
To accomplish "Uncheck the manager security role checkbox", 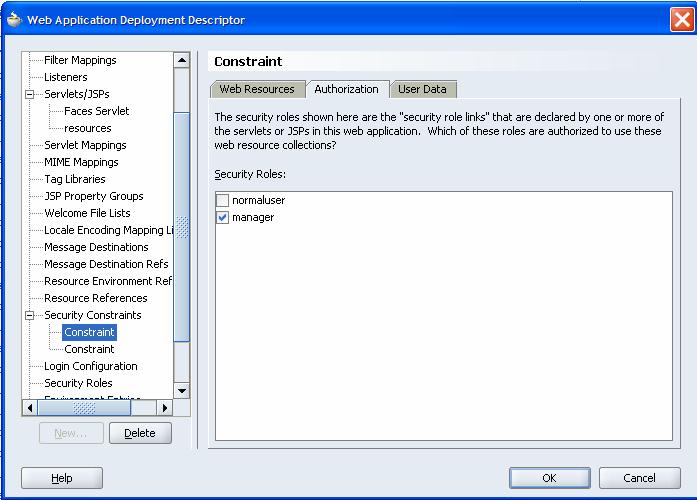I will pos(222,218).
